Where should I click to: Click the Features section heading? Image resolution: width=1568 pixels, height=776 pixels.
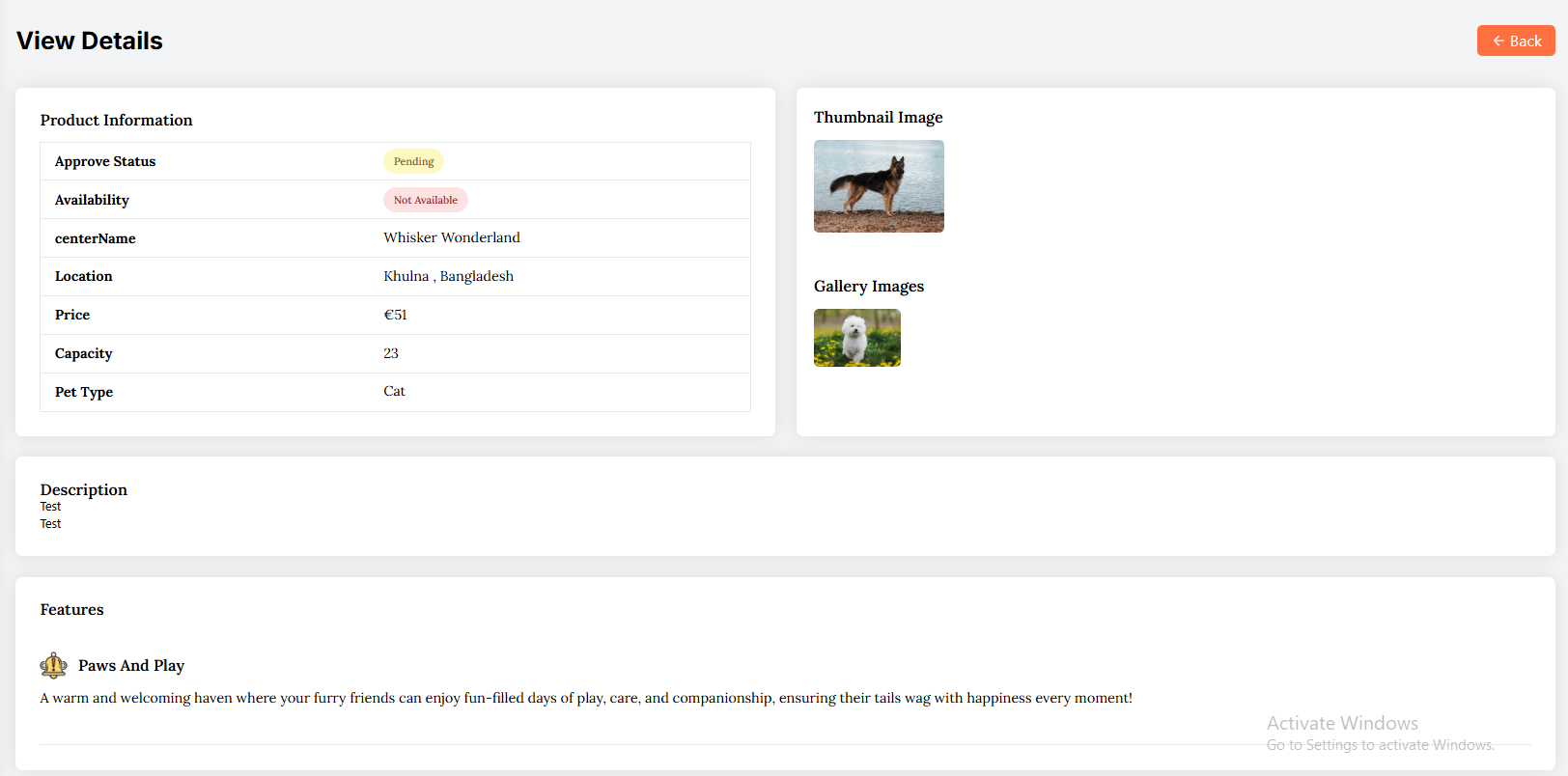click(x=71, y=609)
